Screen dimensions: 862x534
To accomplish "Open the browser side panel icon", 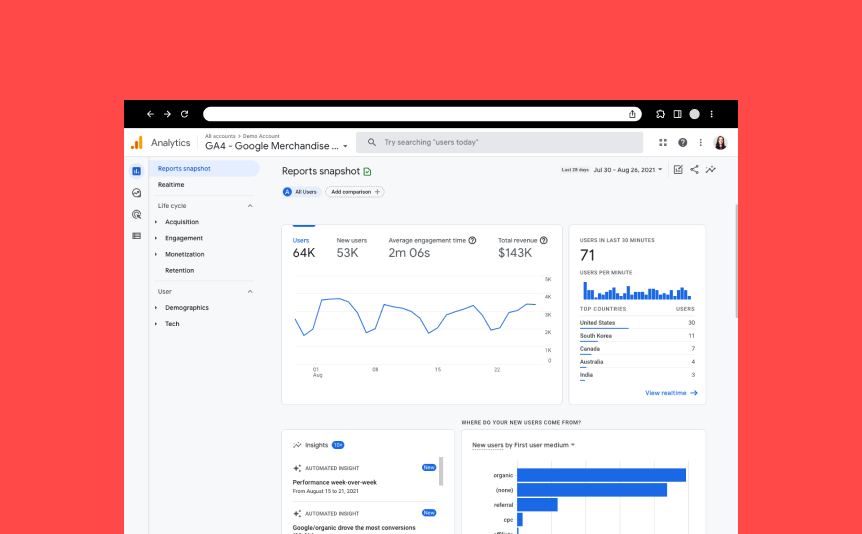I will (x=677, y=114).
